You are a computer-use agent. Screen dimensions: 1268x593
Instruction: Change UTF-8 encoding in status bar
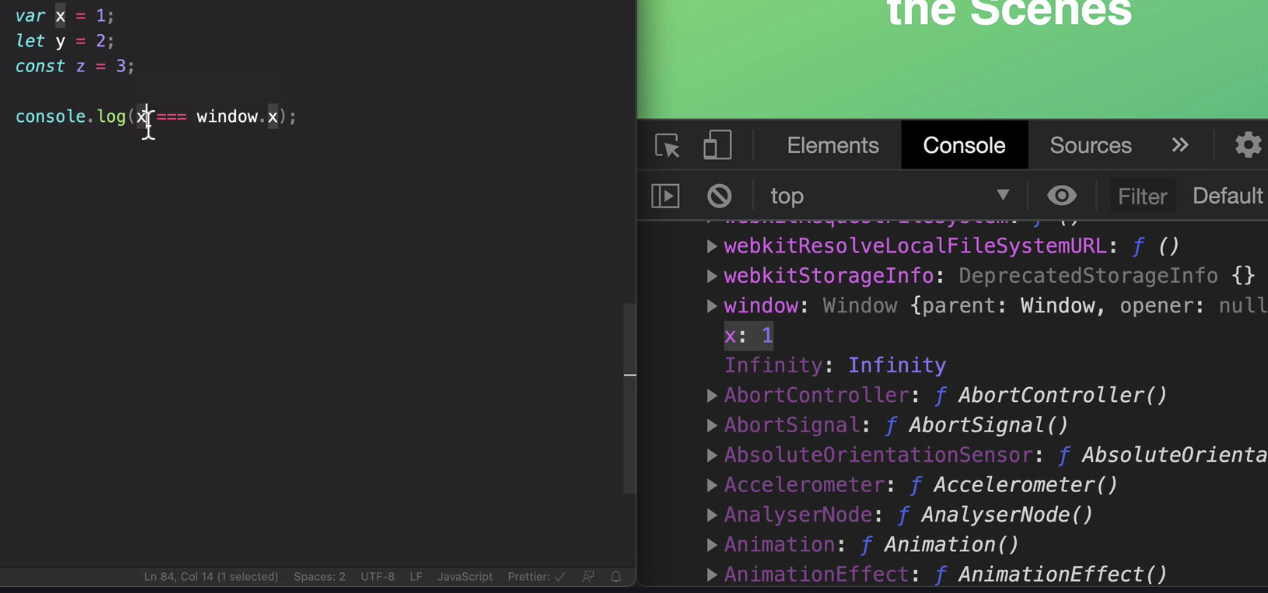(377, 577)
